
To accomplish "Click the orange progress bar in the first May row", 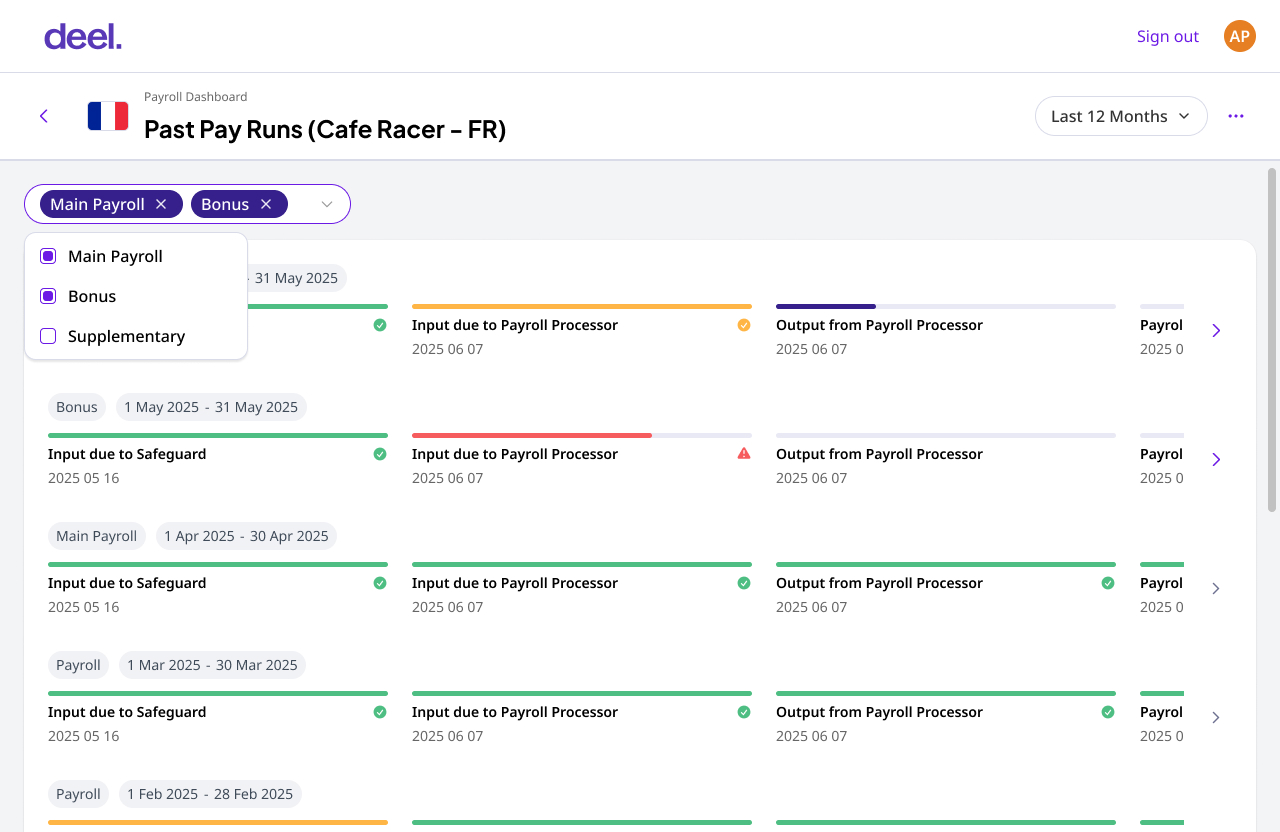I will tap(582, 306).
